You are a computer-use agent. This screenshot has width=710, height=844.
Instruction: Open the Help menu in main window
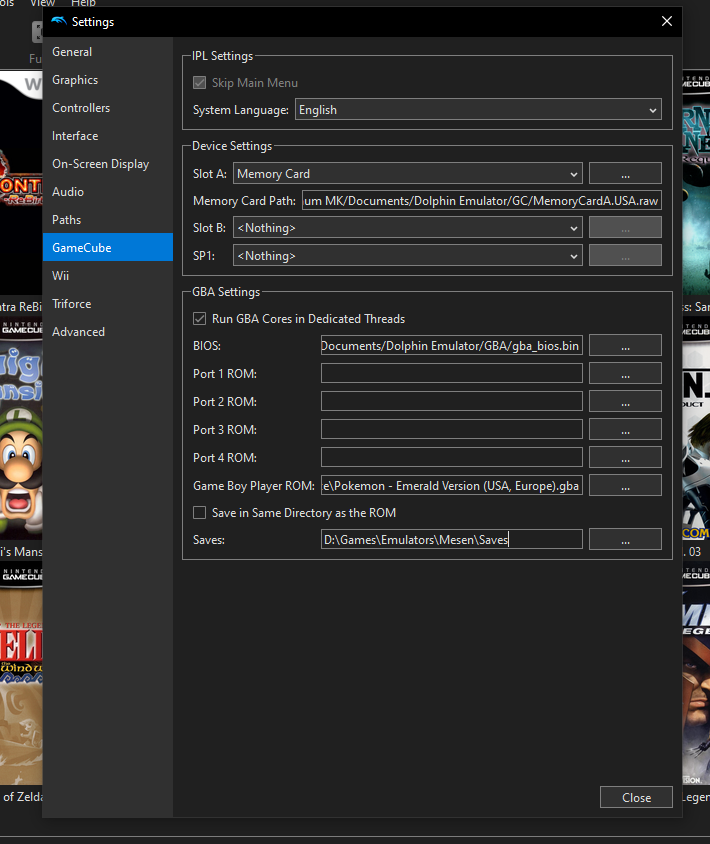[x=83, y=3]
